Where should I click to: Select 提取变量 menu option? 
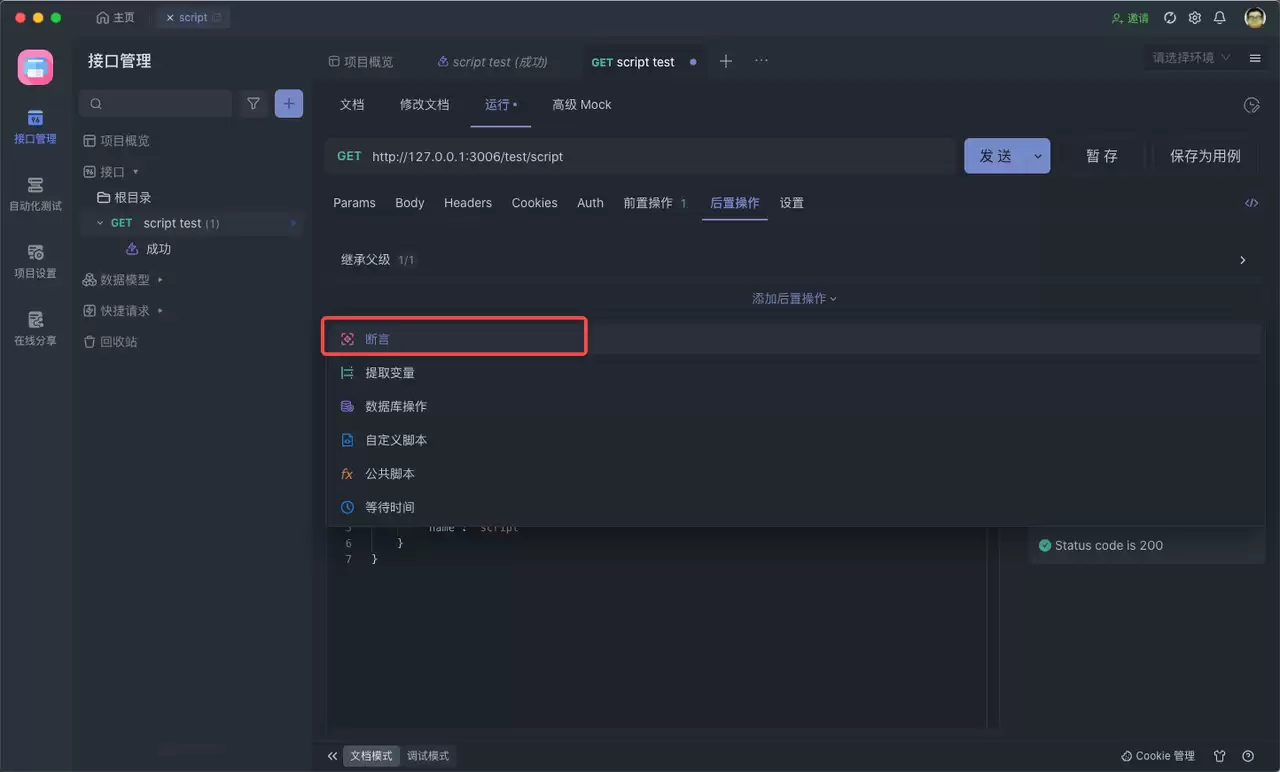pyautogui.click(x=795, y=373)
